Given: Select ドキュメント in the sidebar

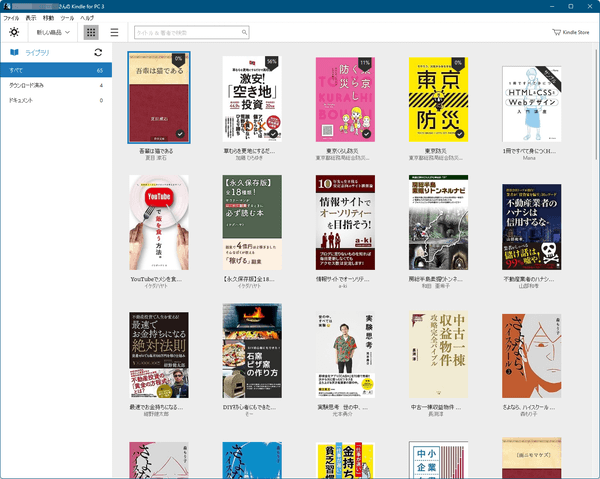Looking at the screenshot, I should pyautogui.click(x=24, y=100).
